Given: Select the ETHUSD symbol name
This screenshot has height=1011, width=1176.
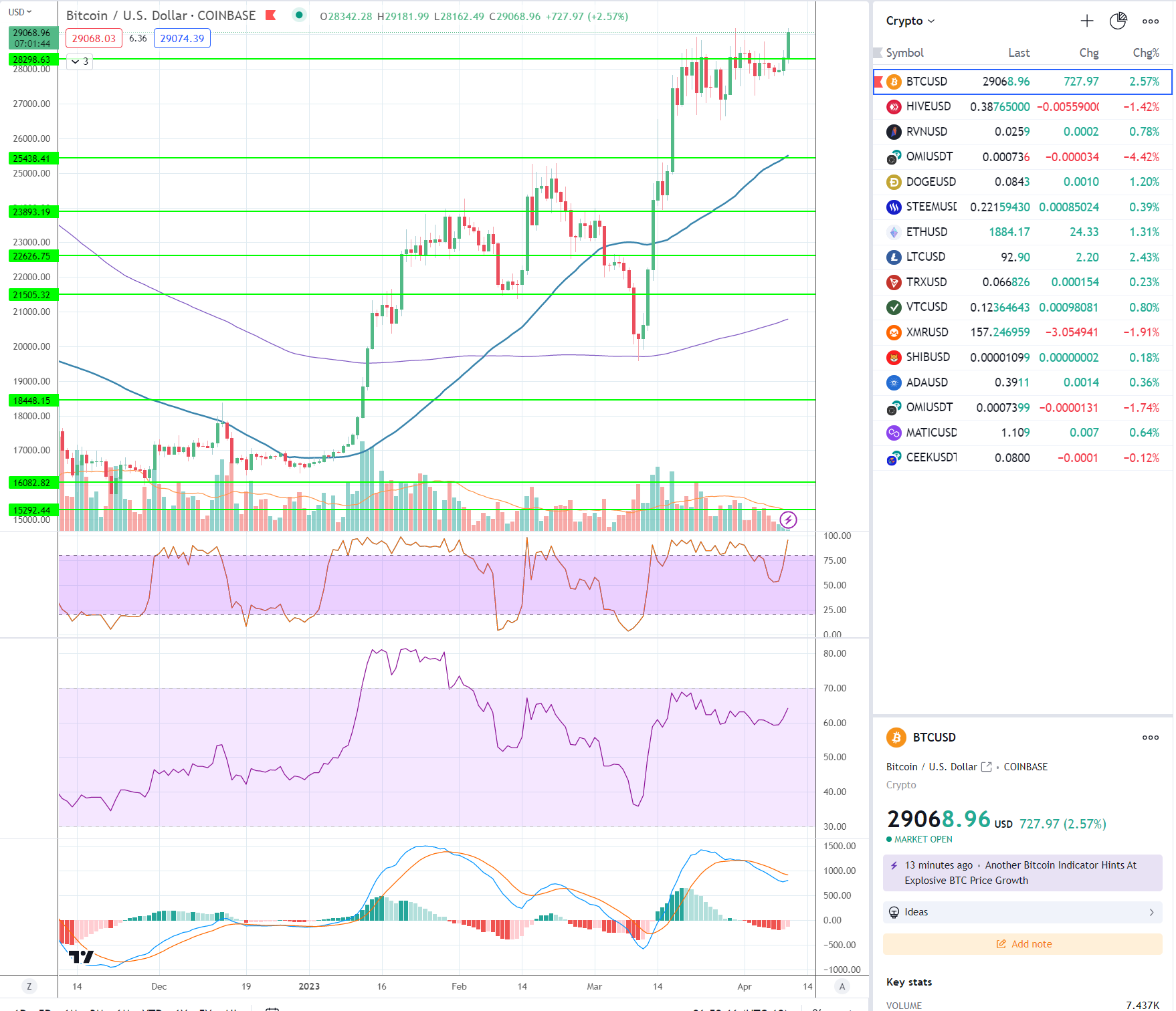Looking at the screenshot, I should (x=926, y=232).
